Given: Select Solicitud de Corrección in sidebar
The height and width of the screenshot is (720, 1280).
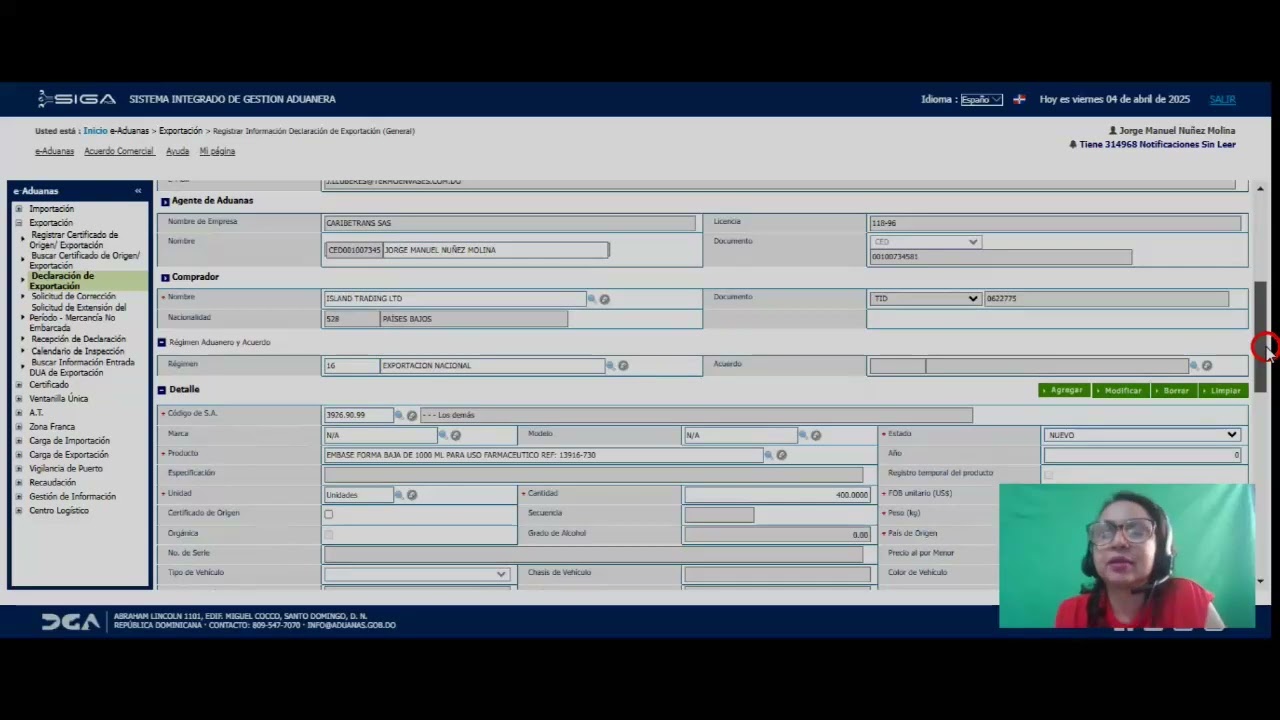Looking at the screenshot, I should coord(73,297).
